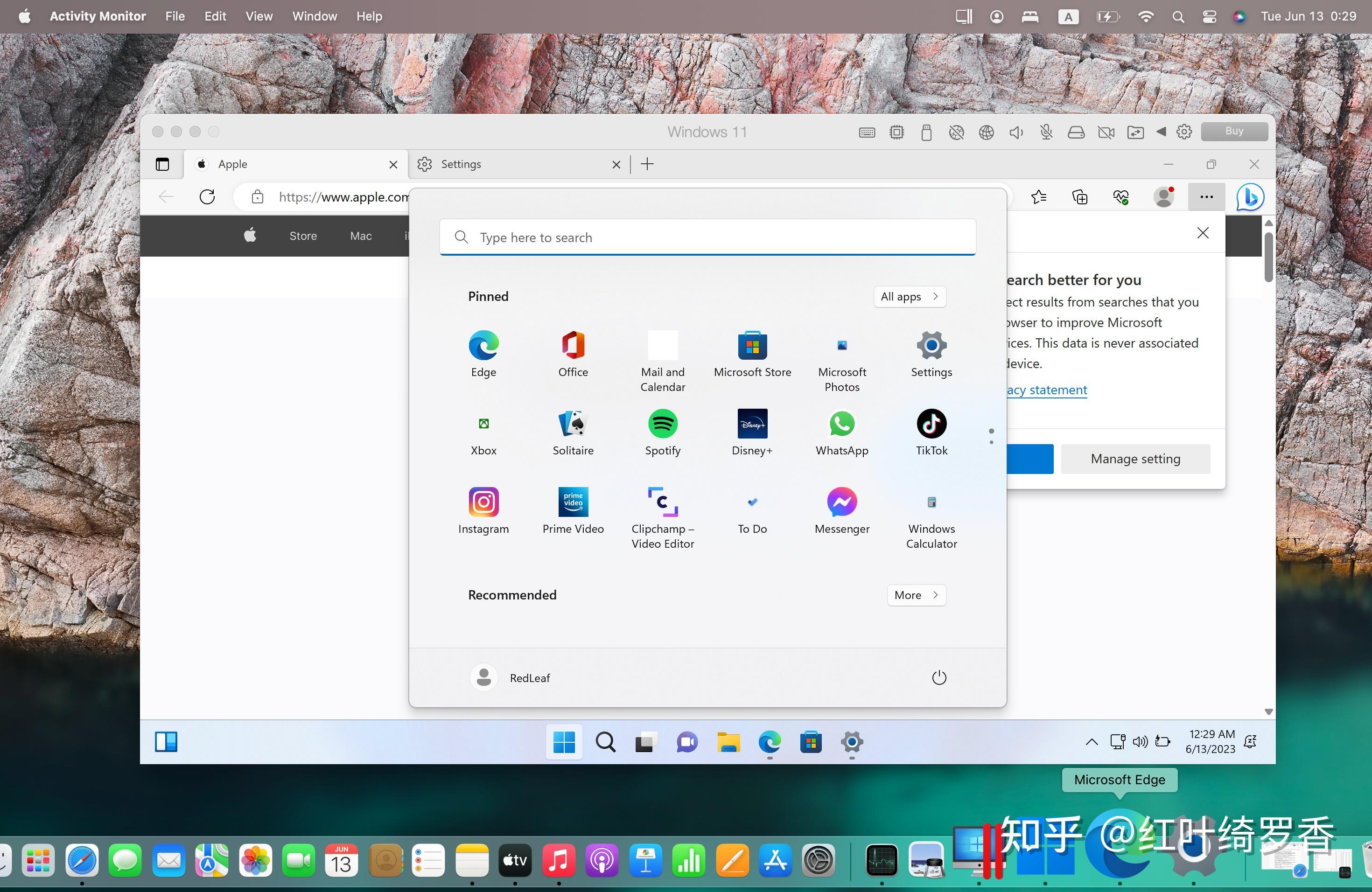1372x892 pixels.
Task: Expand All apps in the Start menu
Action: 909,296
